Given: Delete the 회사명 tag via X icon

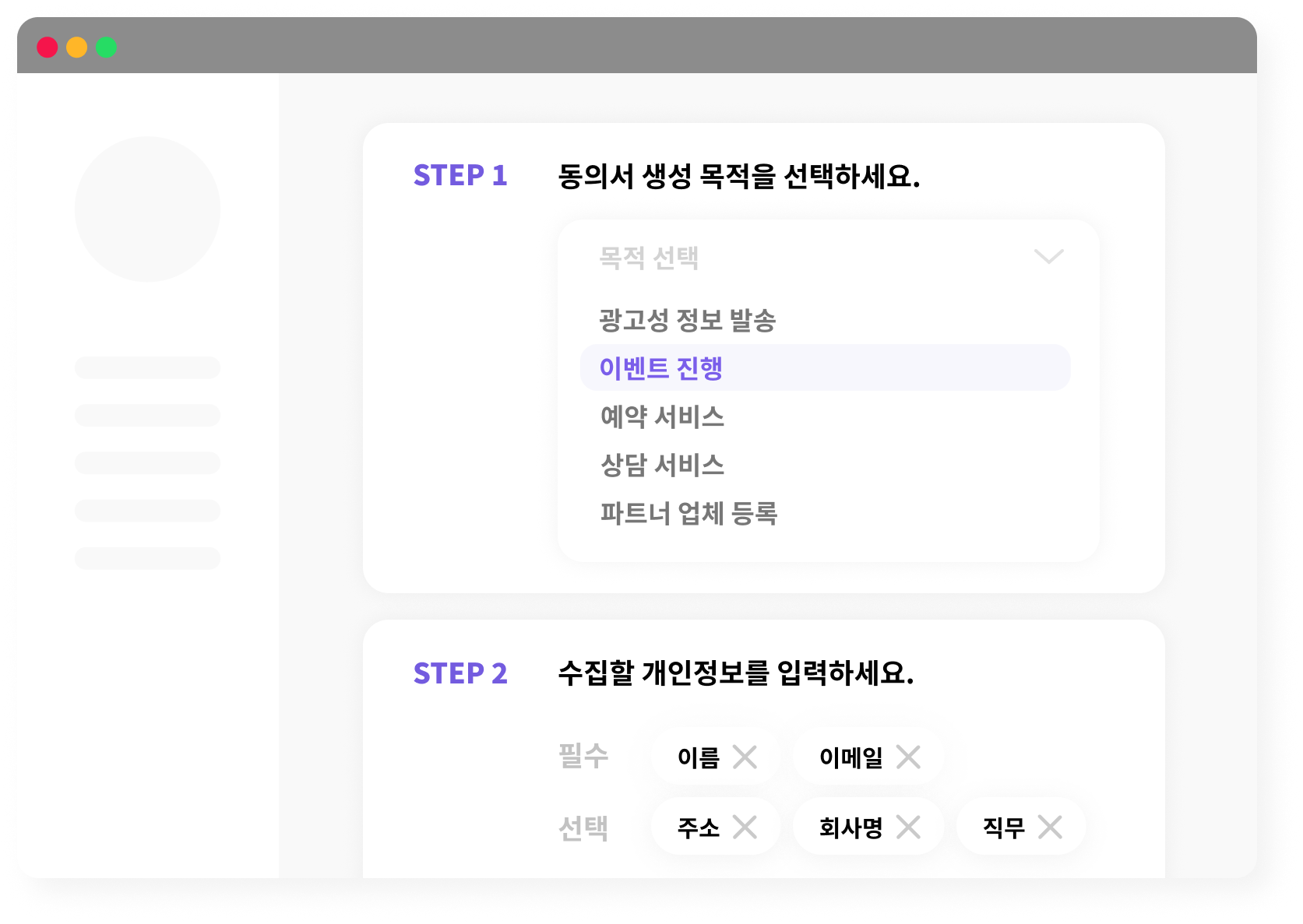Looking at the screenshot, I should click(x=908, y=827).
